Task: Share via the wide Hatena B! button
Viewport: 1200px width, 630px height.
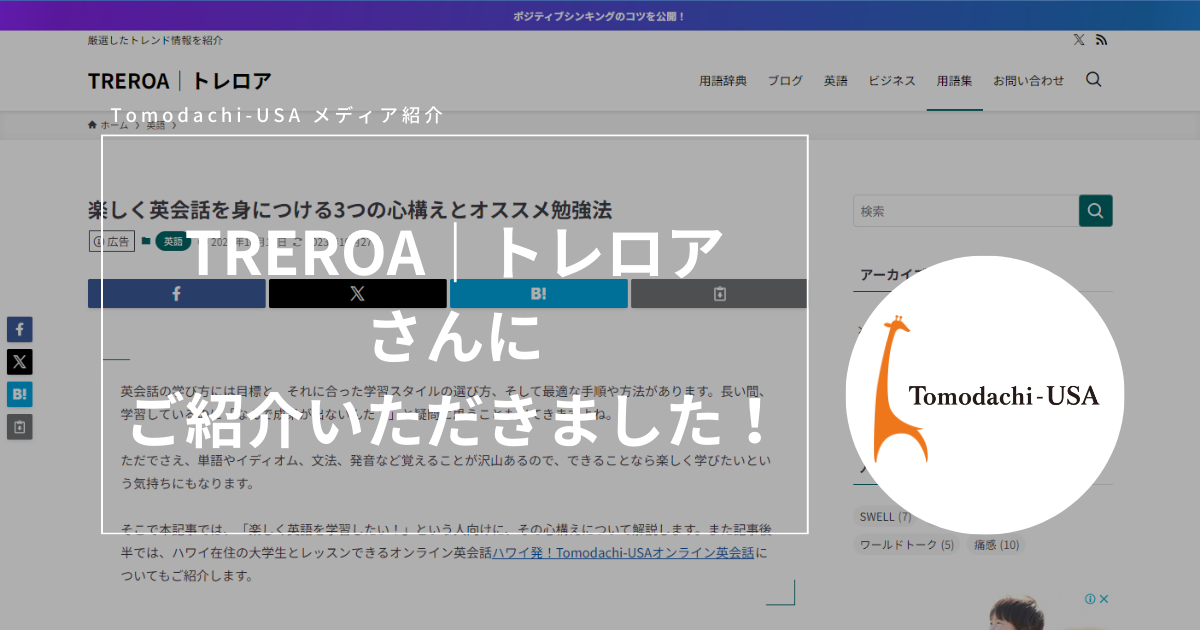Action: tap(539, 293)
